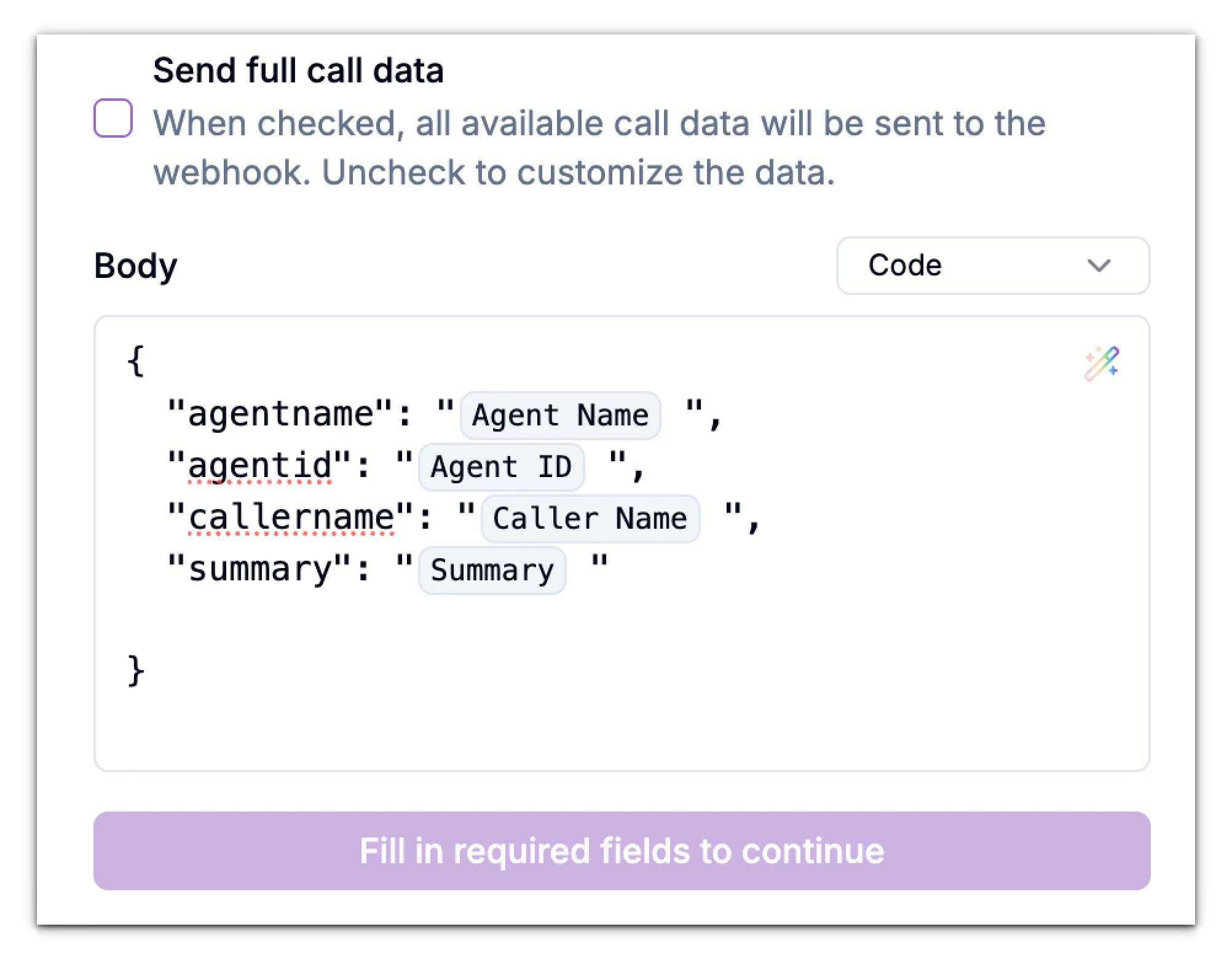1232x964 pixels.
Task: Select the Summary variable pill
Action: [x=491, y=569]
